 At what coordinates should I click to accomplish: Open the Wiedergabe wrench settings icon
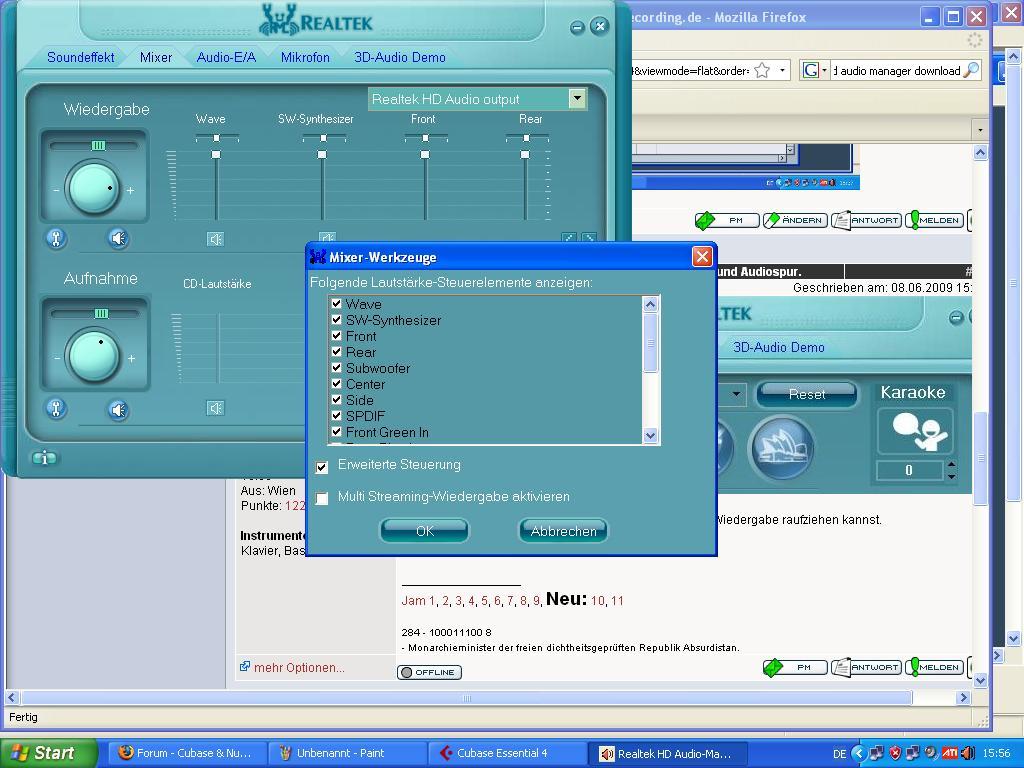pyautogui.click(x=56, y=238)
